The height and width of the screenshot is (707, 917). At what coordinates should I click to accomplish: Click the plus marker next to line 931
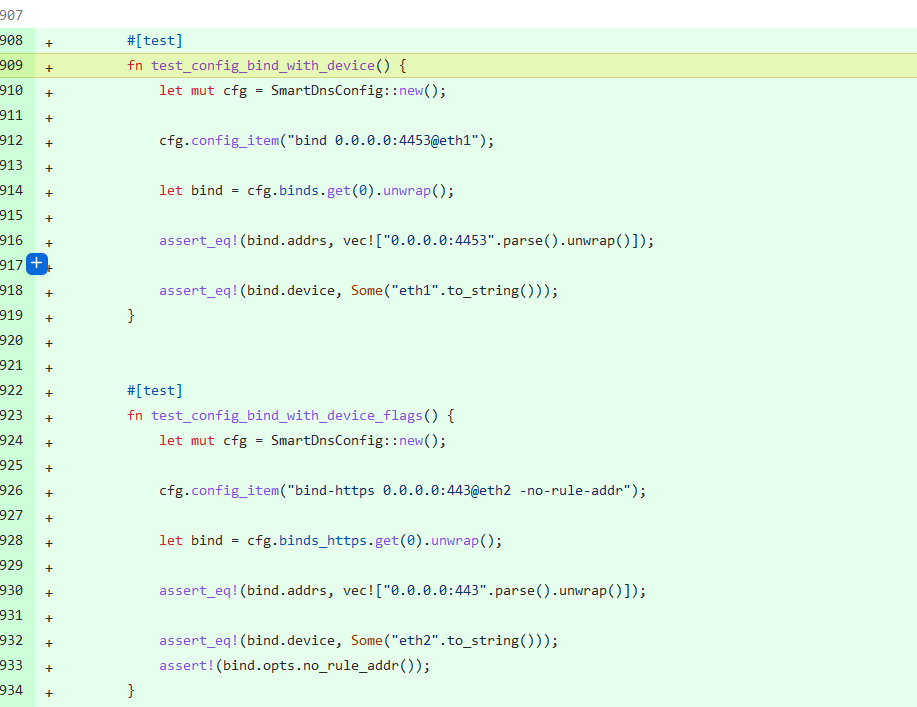click(48, 616)
